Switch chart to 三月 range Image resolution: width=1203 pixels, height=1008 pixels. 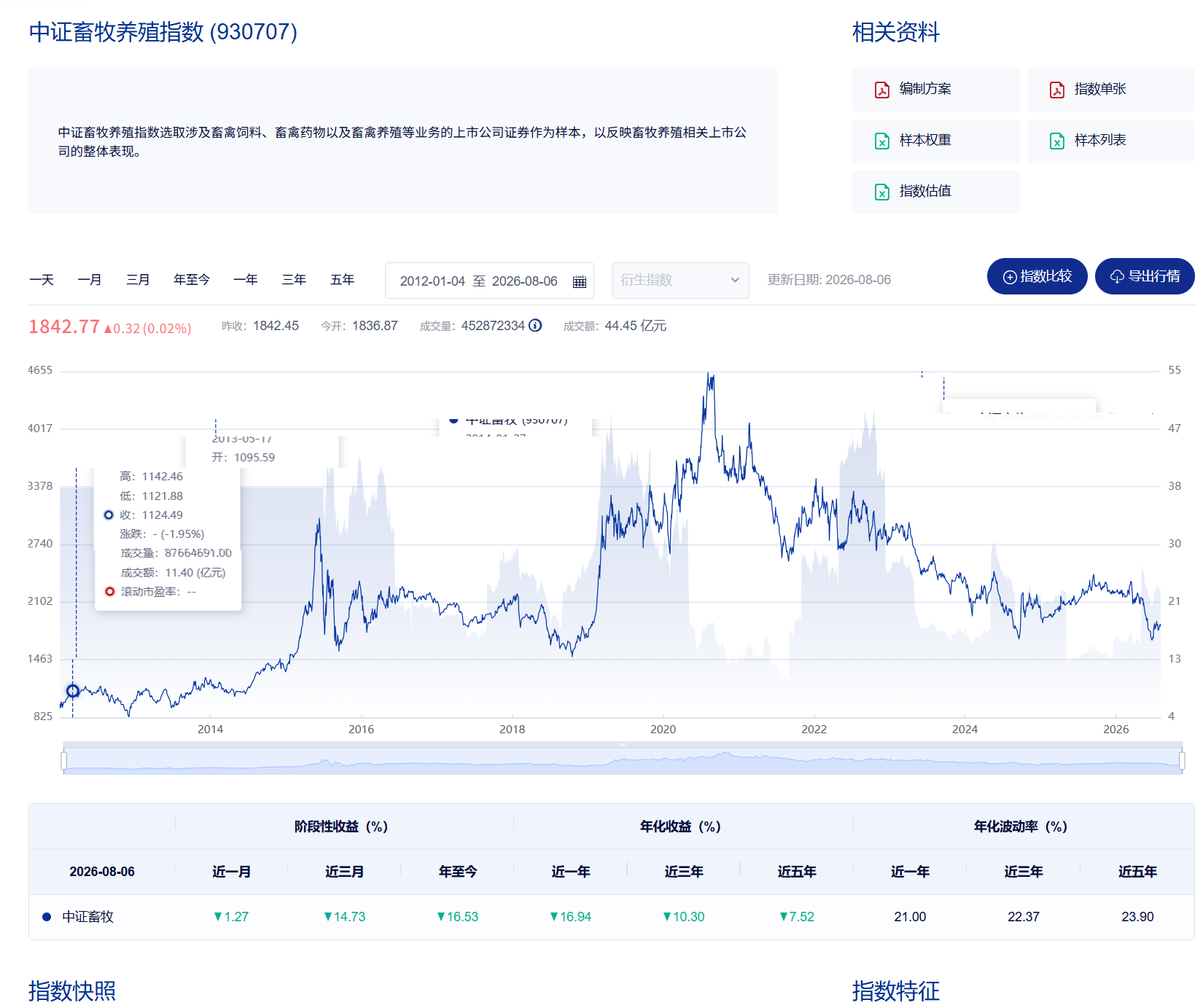(138, 280)
